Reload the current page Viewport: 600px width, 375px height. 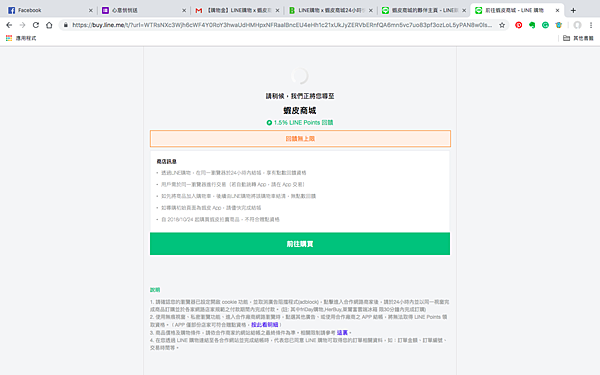click(x=36, y=25)
